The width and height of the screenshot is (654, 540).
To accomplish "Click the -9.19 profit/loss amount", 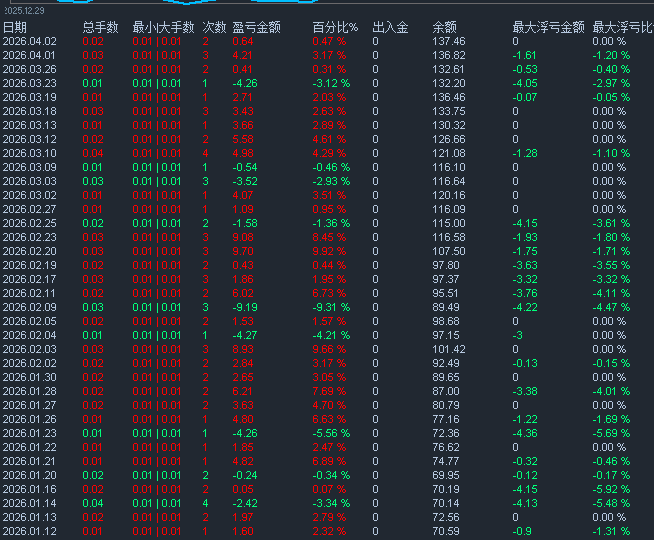I will tap(245, 307).
